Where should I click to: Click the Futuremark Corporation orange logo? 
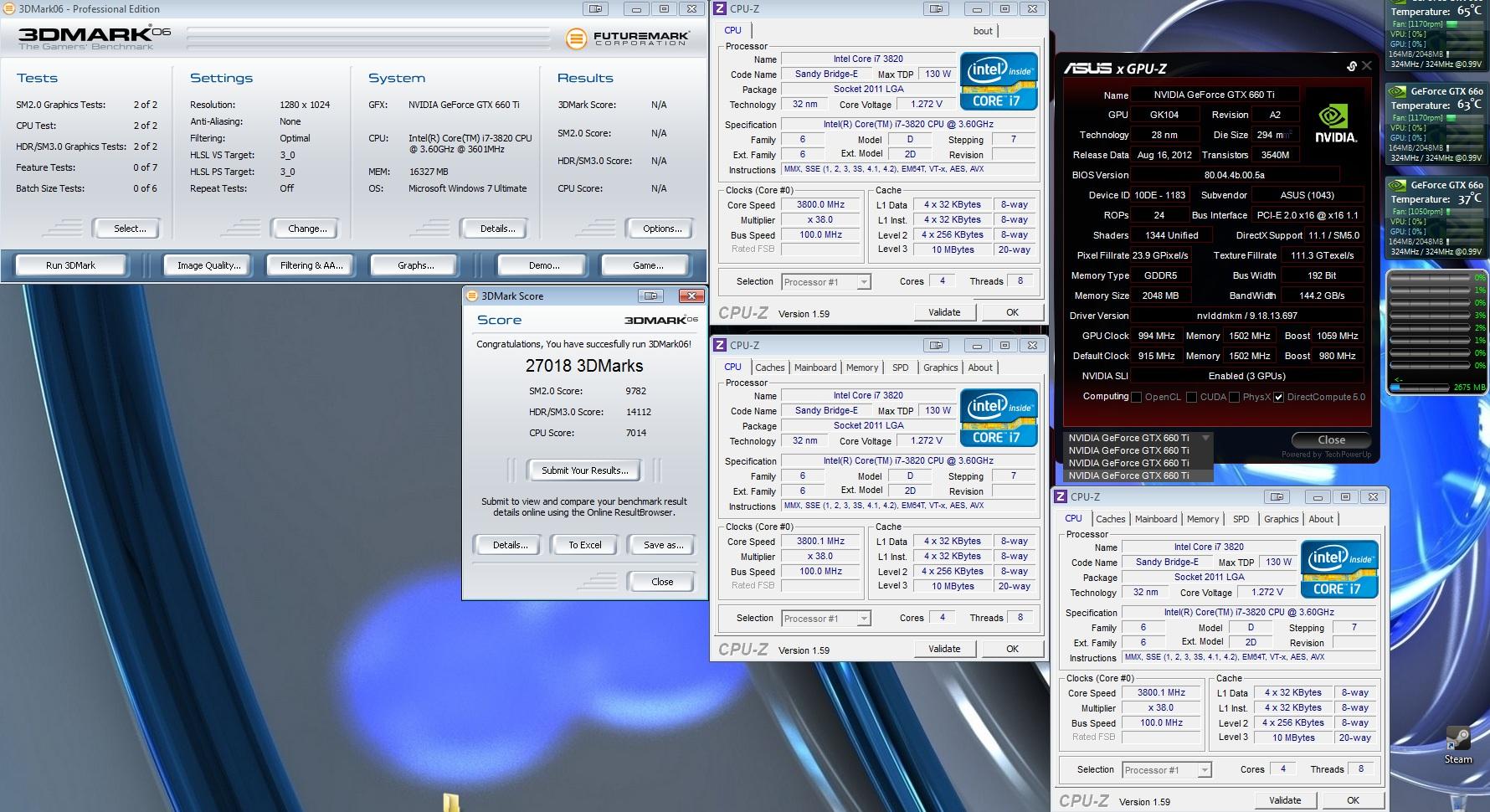[576, 39]
